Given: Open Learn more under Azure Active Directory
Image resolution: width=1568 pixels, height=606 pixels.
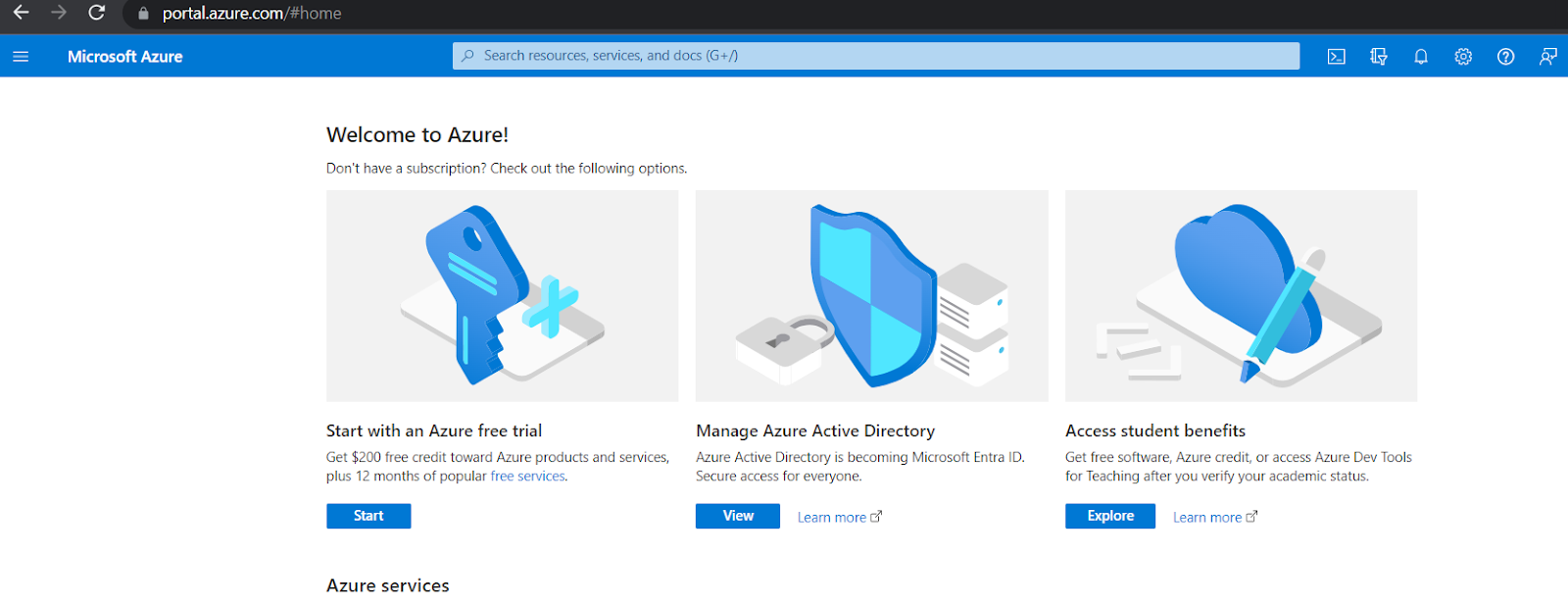Looking at the screenshot, I should [840, 518].
